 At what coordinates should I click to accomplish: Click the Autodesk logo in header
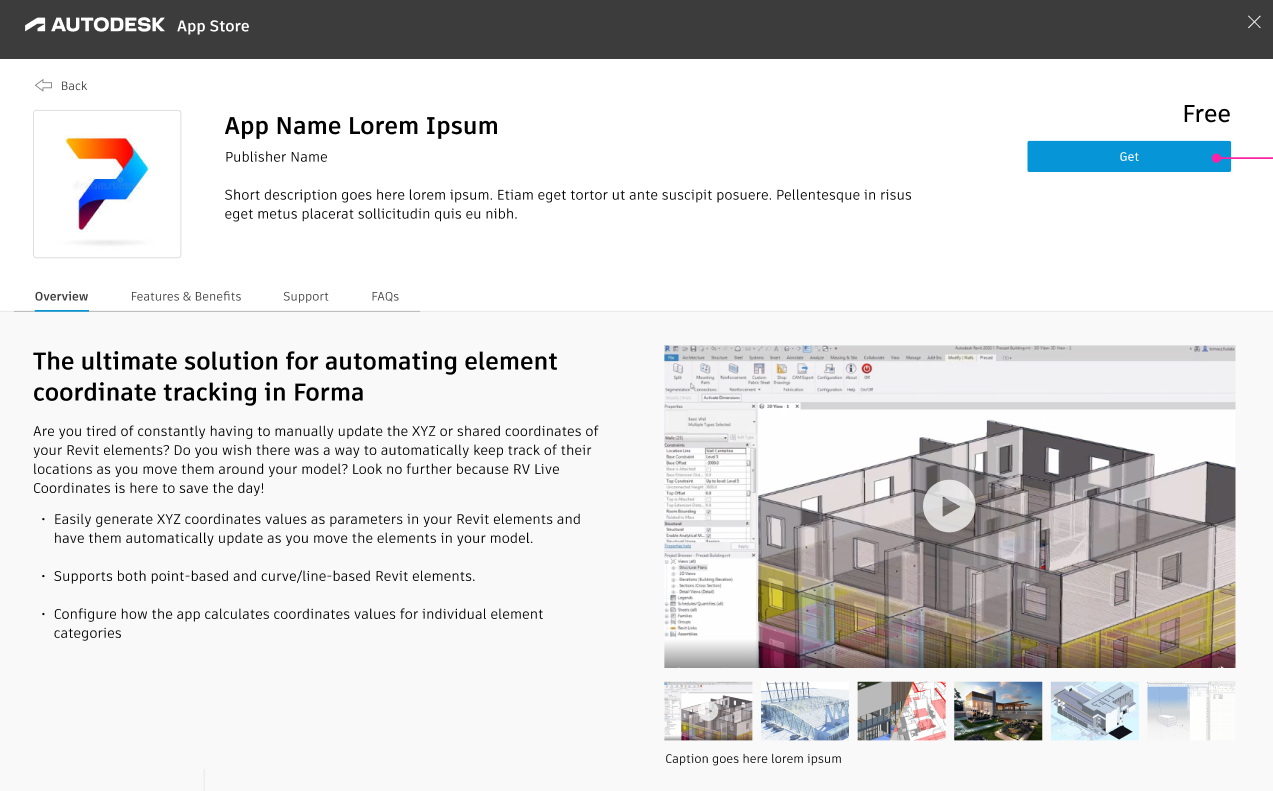pos(94,25)
